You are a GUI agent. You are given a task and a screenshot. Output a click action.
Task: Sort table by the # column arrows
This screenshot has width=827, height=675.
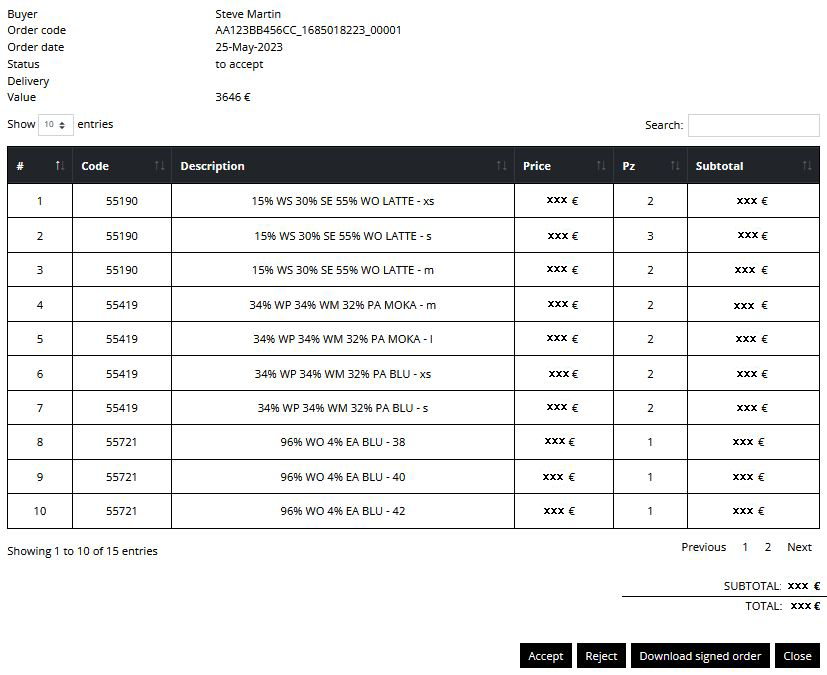pos(59,166)
